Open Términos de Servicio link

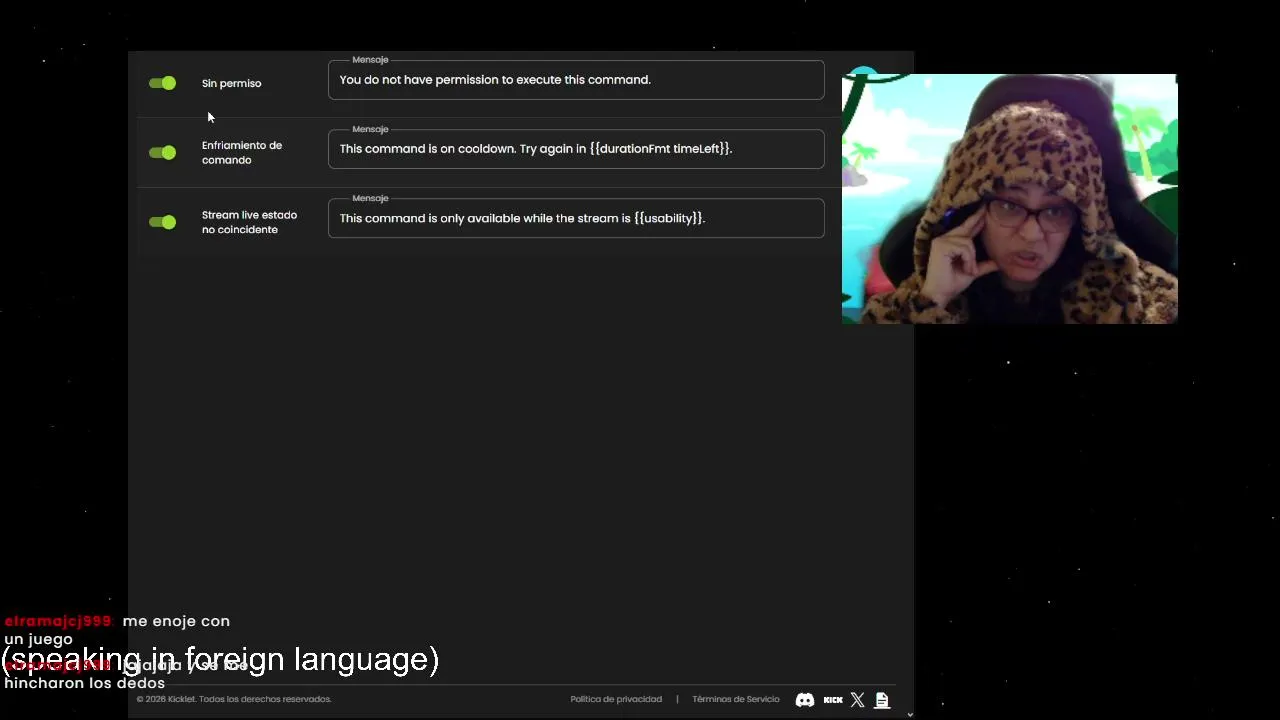click(736, 699)
